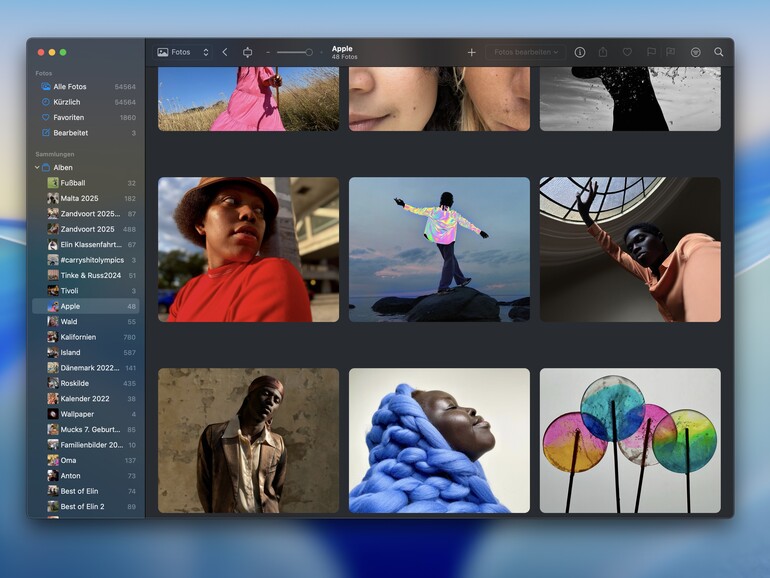This screenshot has width=770, height=578.
Task: Click the Apple album thumbnail icon in sidebar
Action: (53, 306)
